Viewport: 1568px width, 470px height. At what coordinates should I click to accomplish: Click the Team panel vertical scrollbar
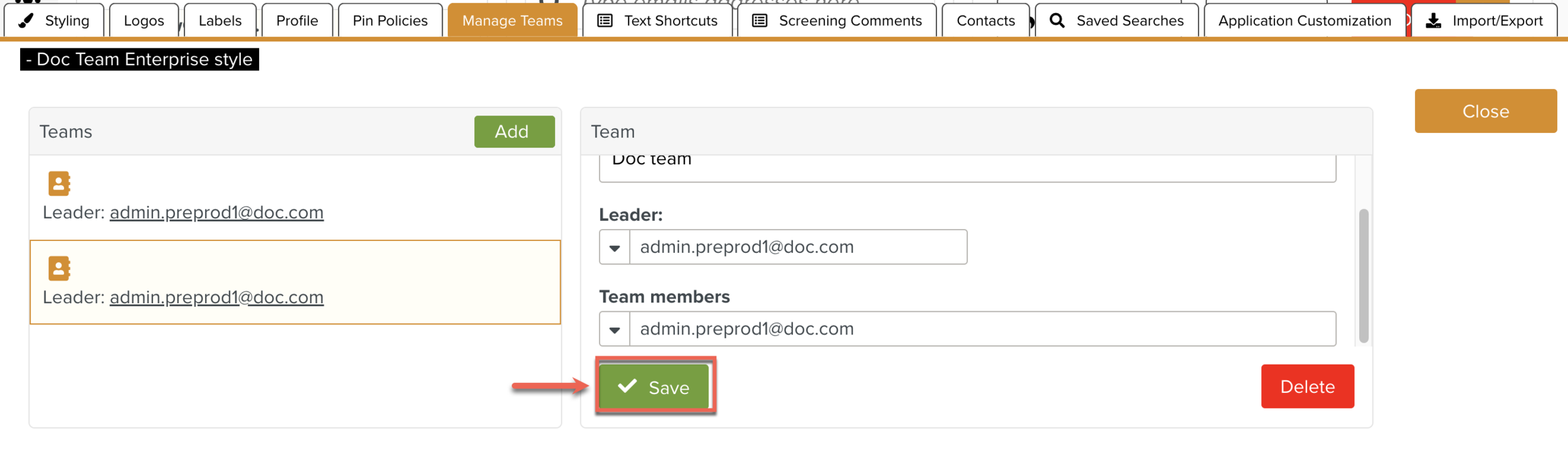[1364, 276]
